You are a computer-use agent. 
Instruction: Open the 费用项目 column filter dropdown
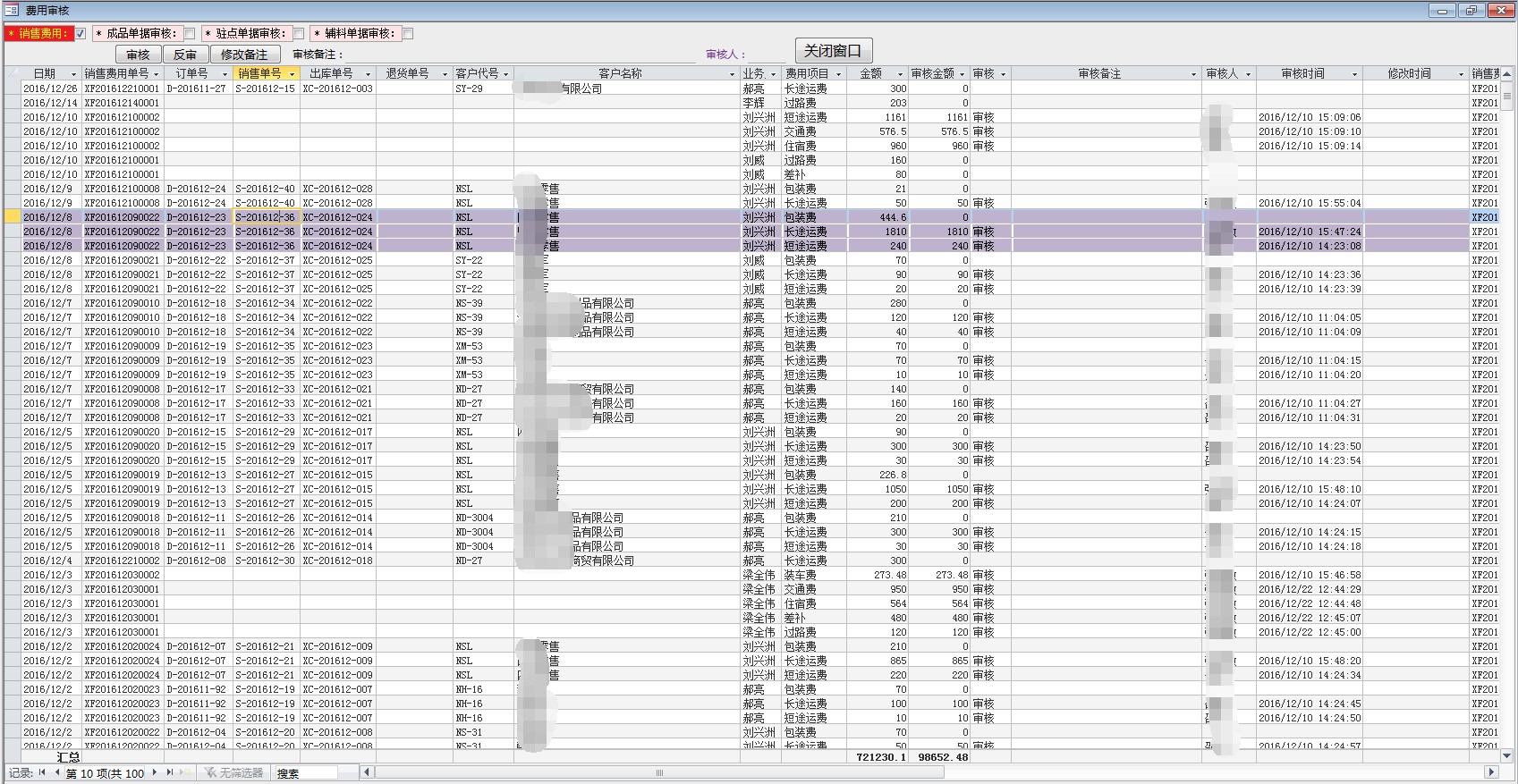pyautogui.click(x=839, y=74)
